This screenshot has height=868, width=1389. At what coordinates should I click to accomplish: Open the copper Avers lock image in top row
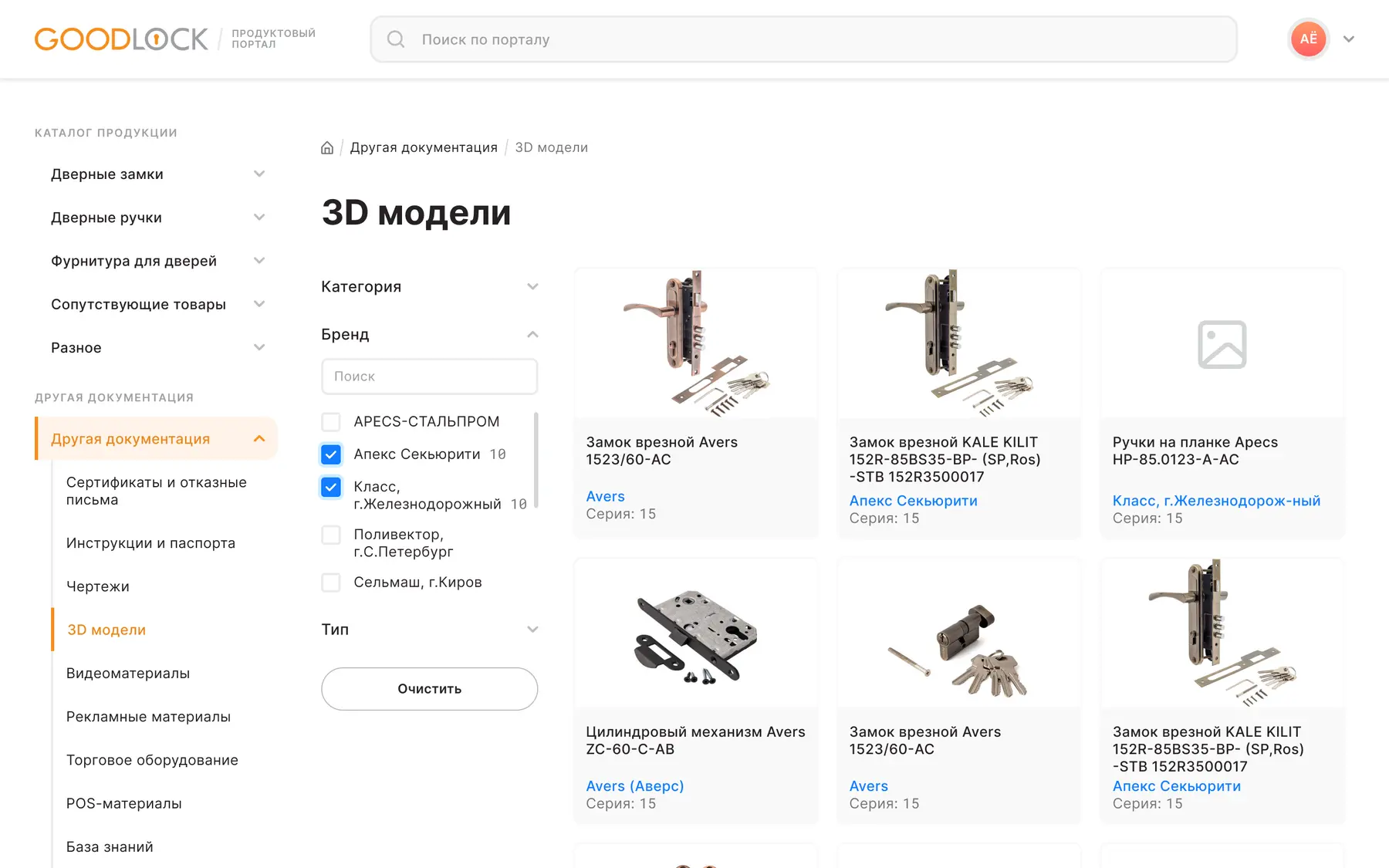tap(696, 343)
